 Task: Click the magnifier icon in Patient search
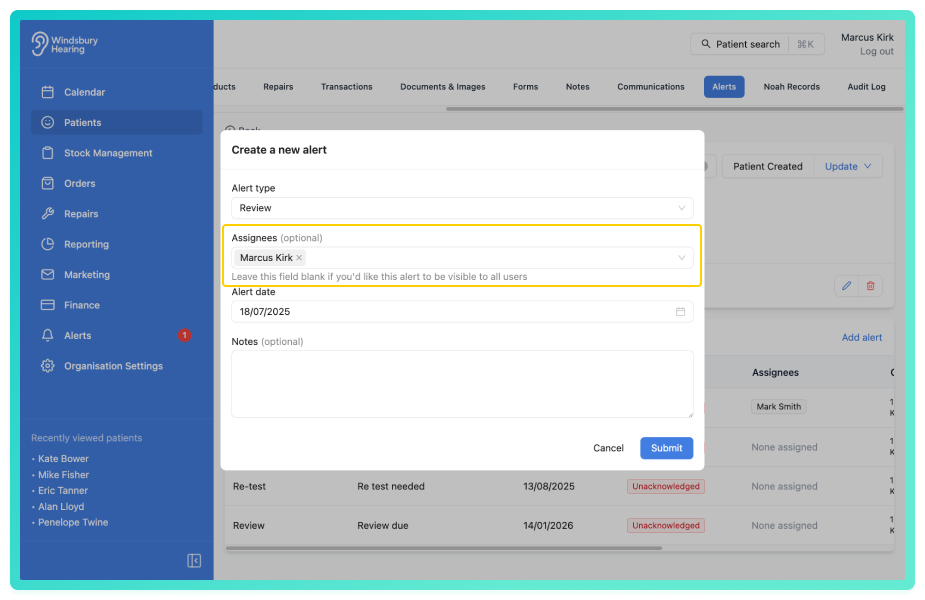[x=706, y=44]
